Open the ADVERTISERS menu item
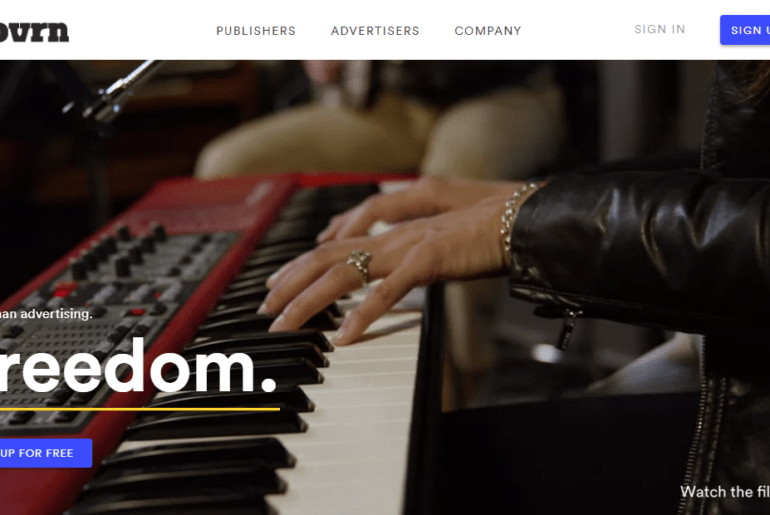Screen dimensions: 770x515 coord(375,31)
